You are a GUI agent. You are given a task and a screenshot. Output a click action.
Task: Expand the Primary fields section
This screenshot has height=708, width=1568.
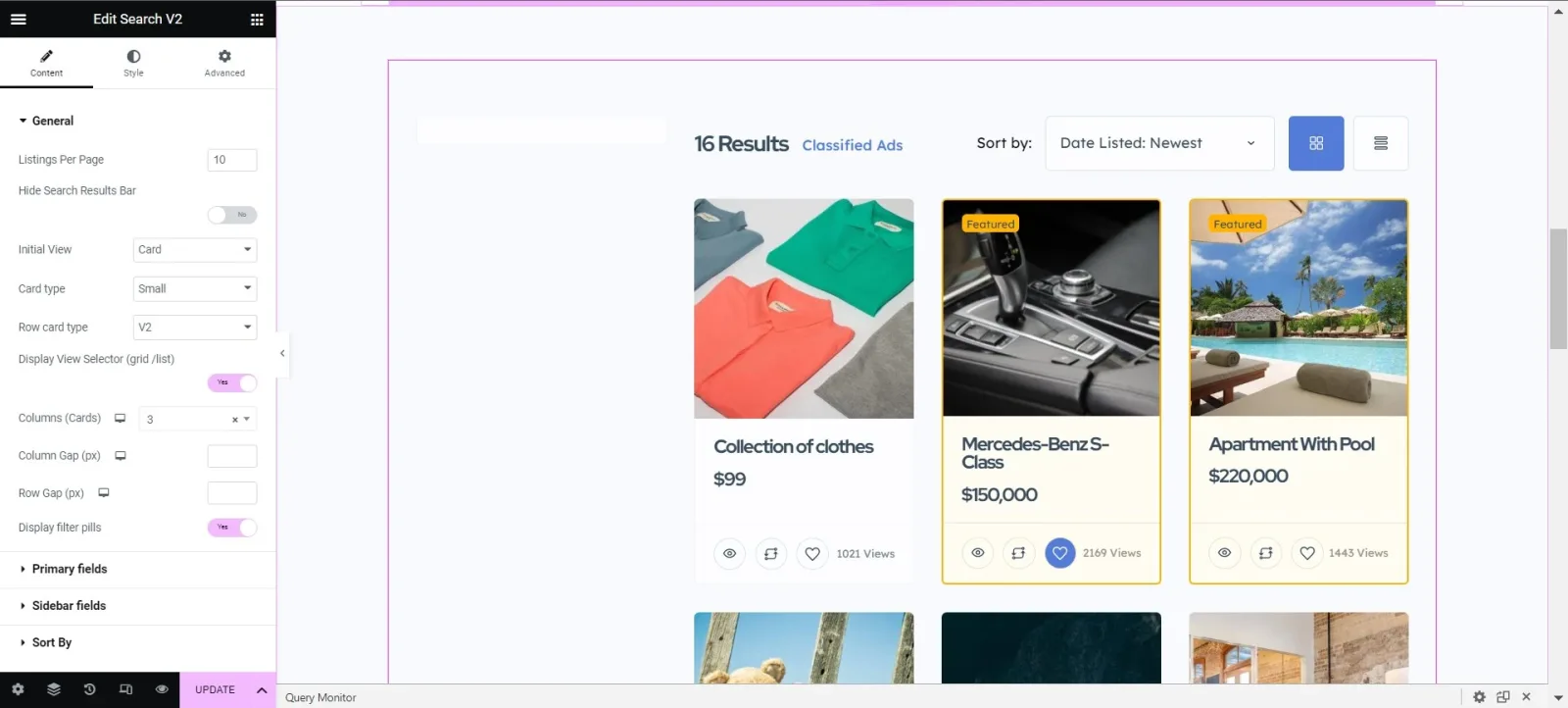coord(138,569)
